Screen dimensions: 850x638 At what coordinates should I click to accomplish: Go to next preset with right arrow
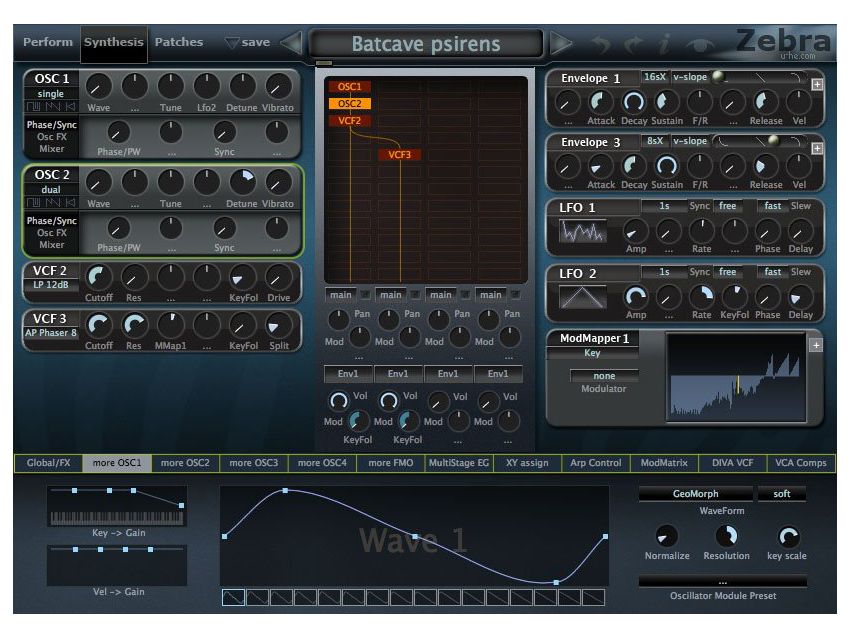point(561,43)
